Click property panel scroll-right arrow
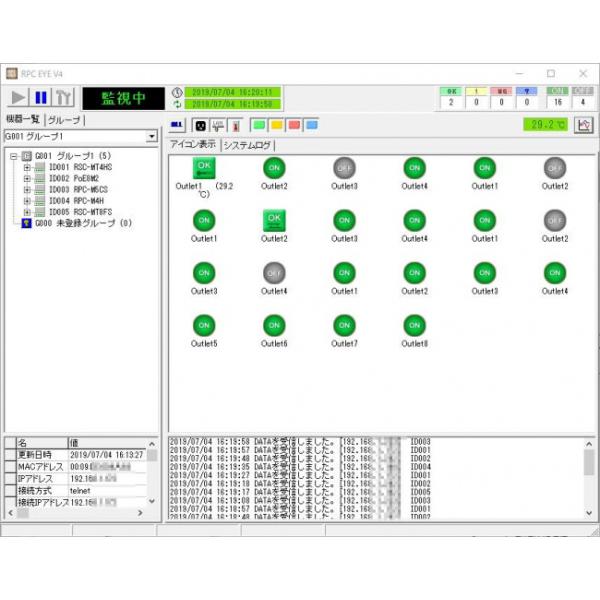 140,513
